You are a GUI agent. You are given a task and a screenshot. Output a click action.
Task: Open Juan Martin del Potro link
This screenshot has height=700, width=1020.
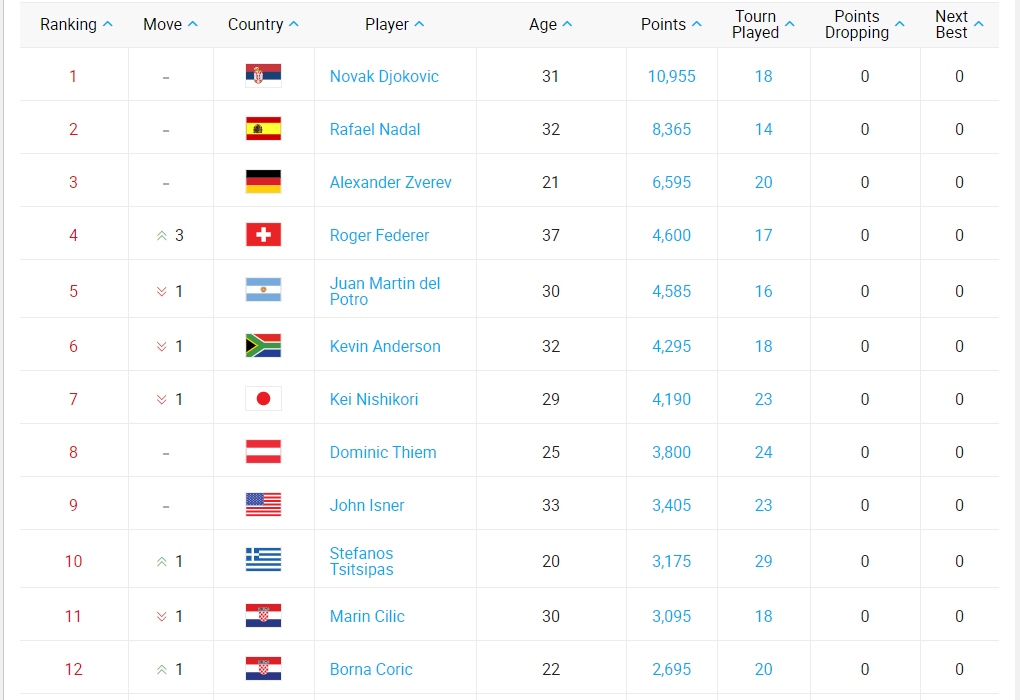(385, 291)
